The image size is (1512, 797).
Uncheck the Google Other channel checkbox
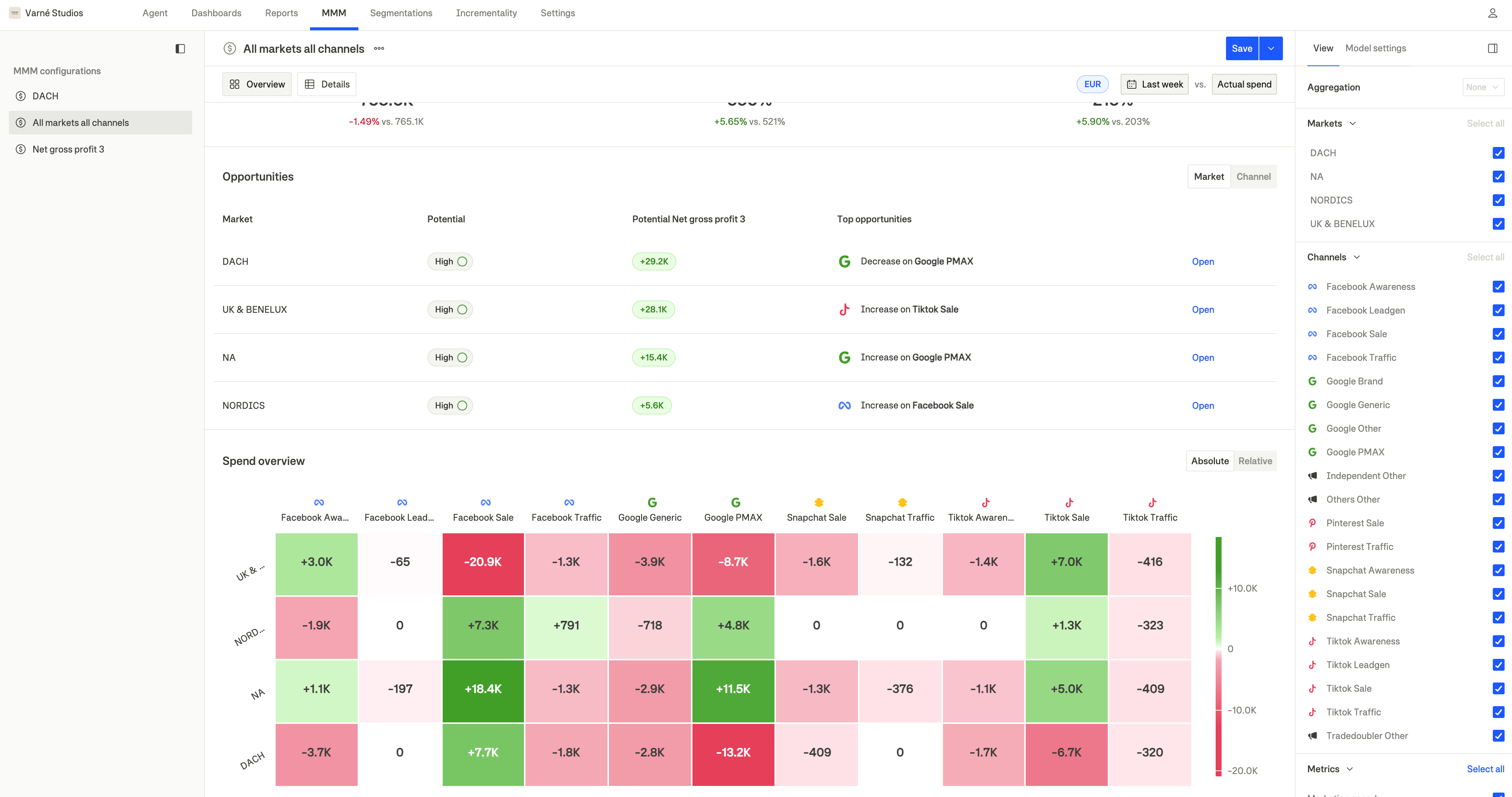1498,429
